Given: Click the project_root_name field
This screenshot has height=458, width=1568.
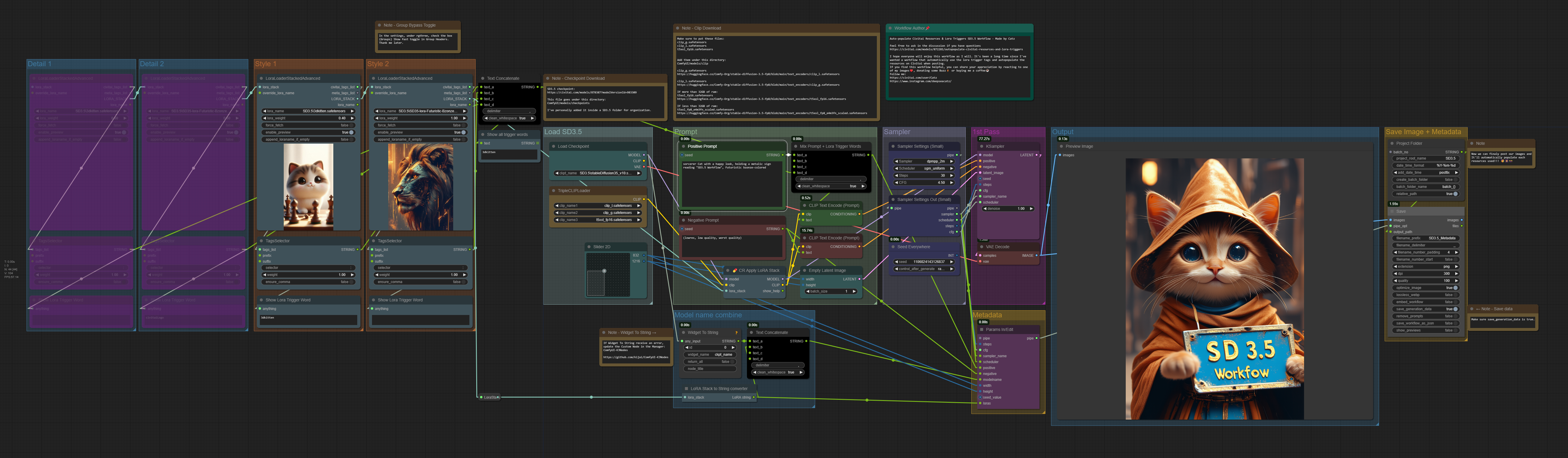Looking at the screenshot, I should point(1427,158).
